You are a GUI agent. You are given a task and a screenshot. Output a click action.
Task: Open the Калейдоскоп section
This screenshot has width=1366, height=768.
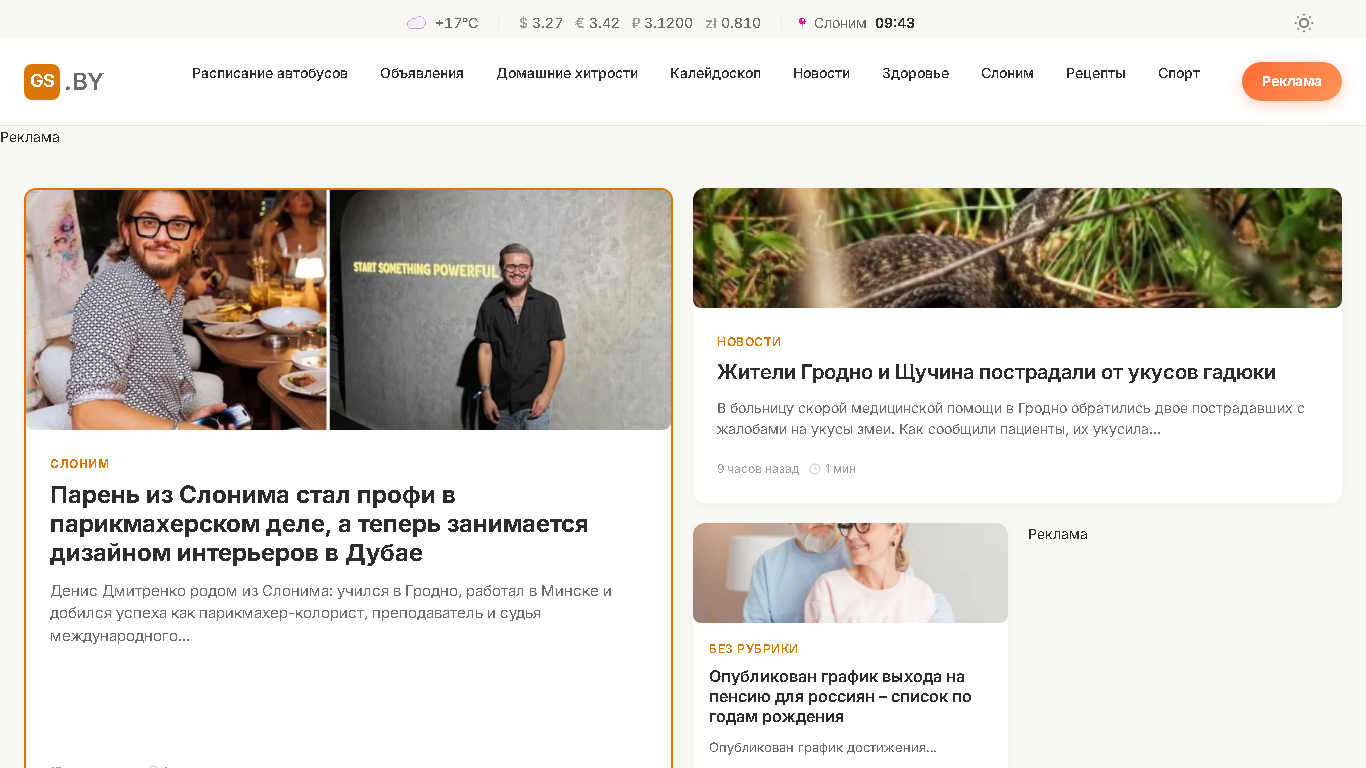(x=715, y=73)
